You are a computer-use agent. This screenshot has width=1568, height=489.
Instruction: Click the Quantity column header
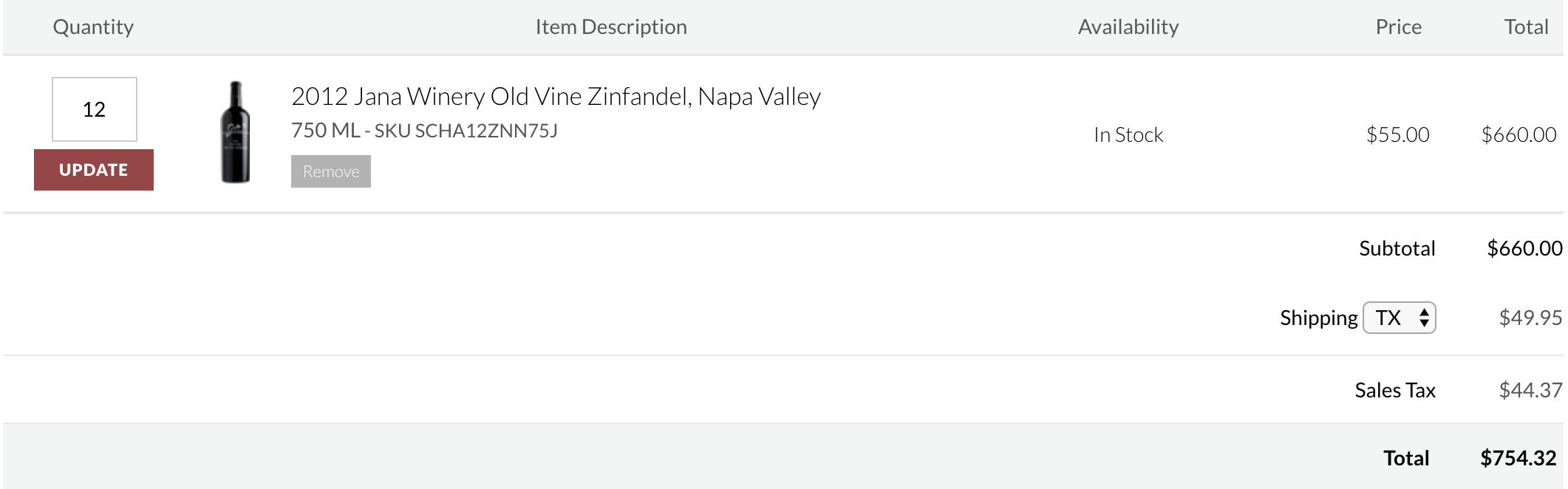pos(93,27)
